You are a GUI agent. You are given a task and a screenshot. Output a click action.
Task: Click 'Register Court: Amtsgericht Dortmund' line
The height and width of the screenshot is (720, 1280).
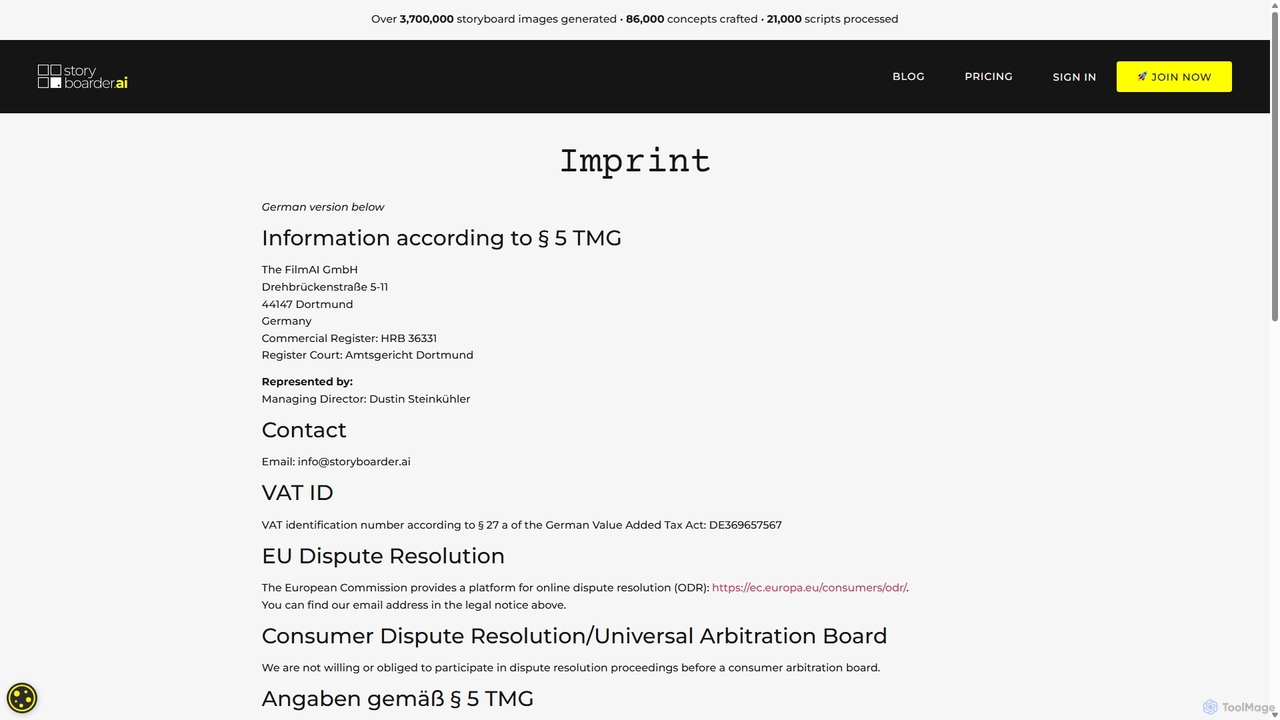point(367,355)
